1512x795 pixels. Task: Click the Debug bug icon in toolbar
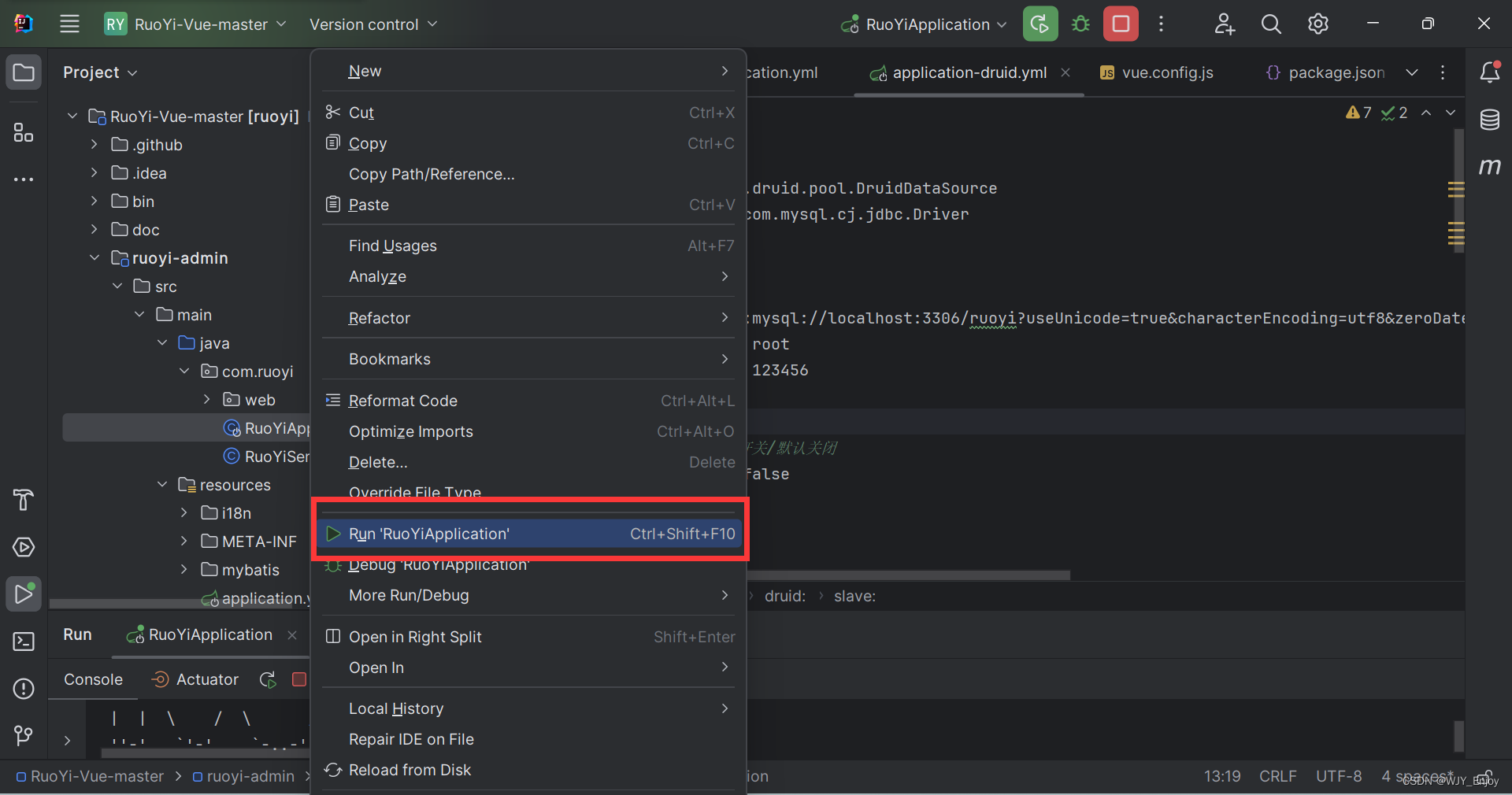tap(1080, 24)
